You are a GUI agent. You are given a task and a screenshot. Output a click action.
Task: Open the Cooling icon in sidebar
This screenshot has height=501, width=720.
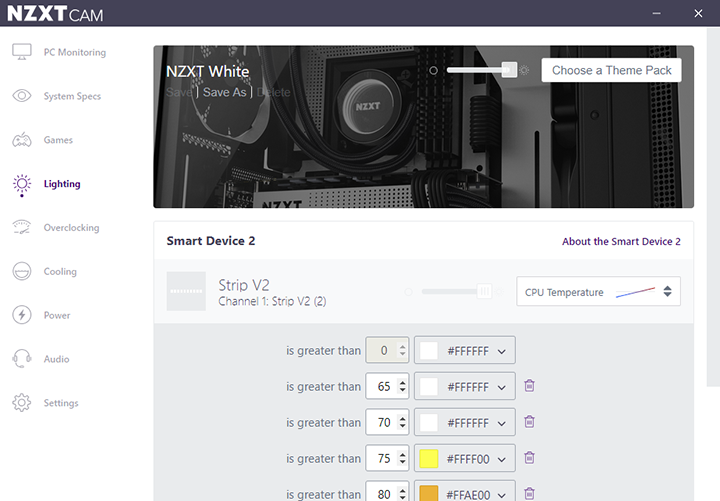(21, 272)
